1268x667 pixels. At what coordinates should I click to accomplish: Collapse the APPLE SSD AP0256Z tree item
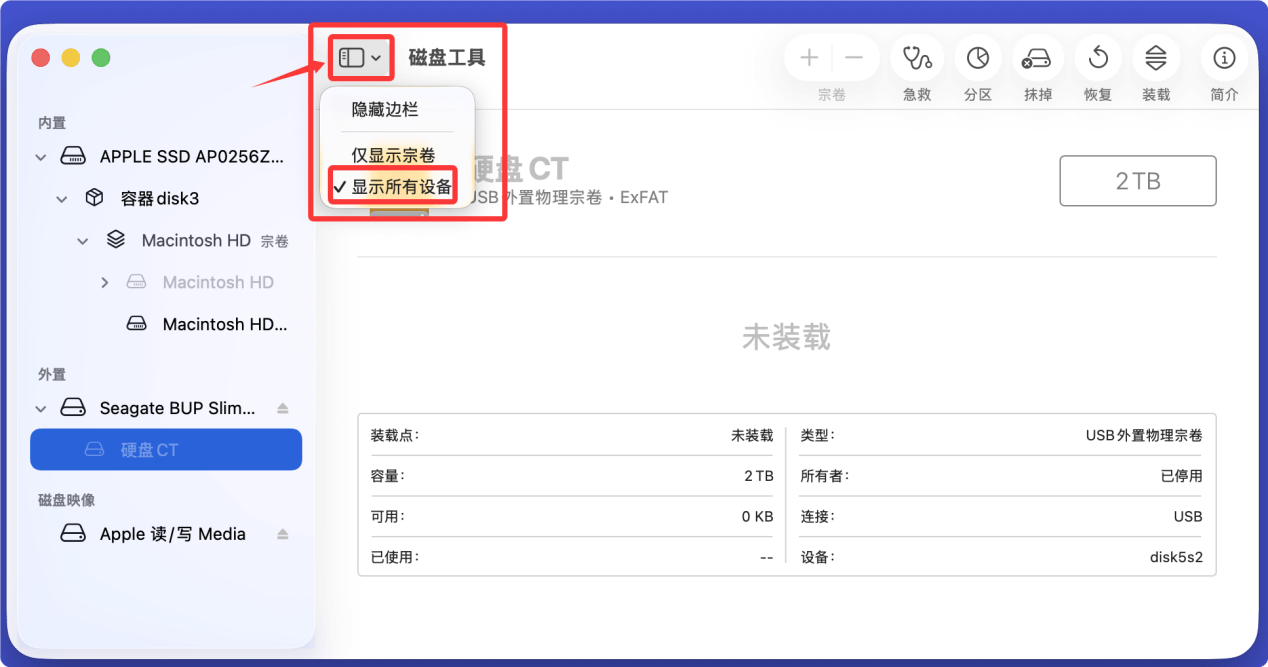coord(40,156)
